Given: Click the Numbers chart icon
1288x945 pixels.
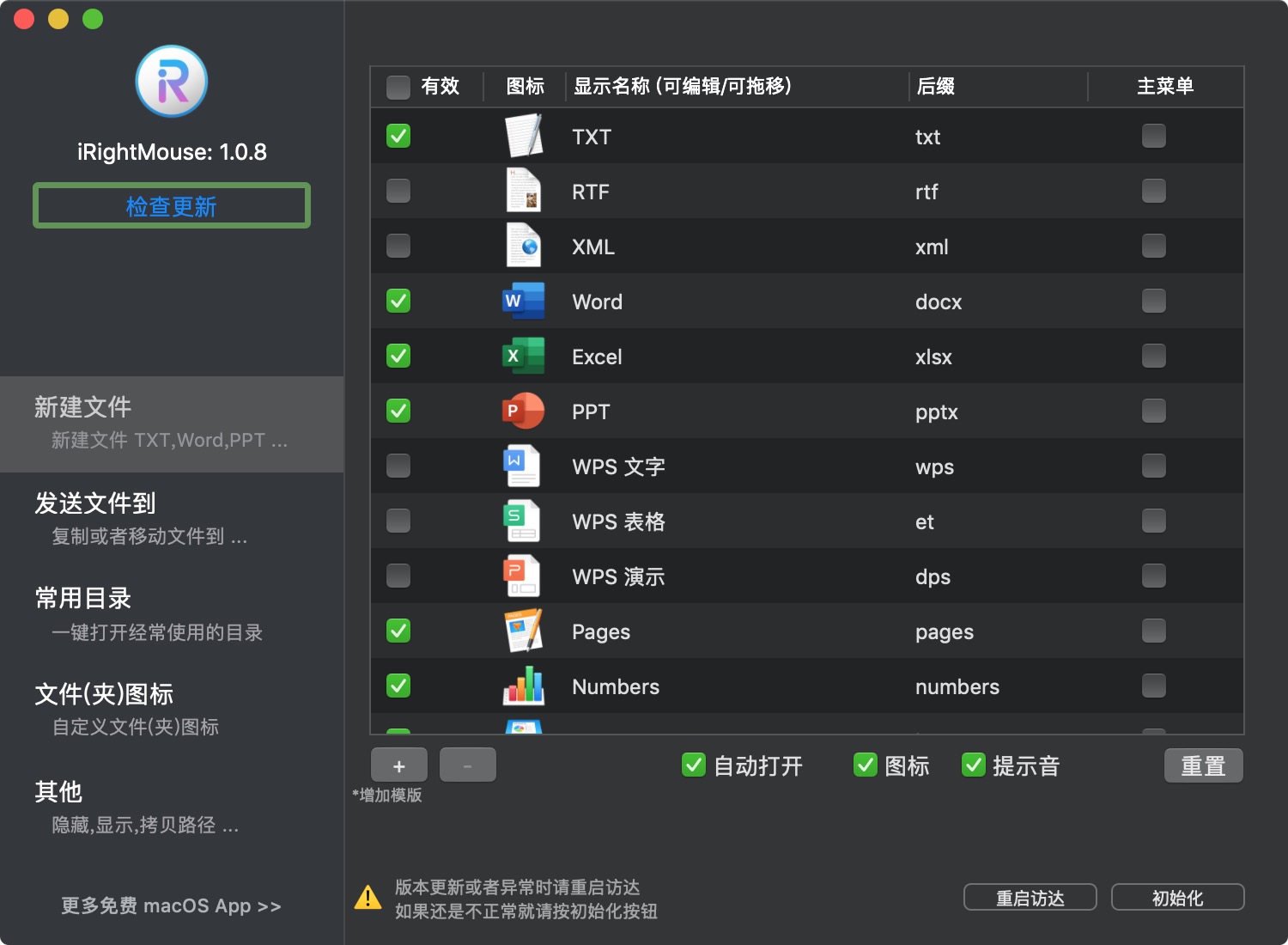Looking at the screenshot, I should (524, 686).
